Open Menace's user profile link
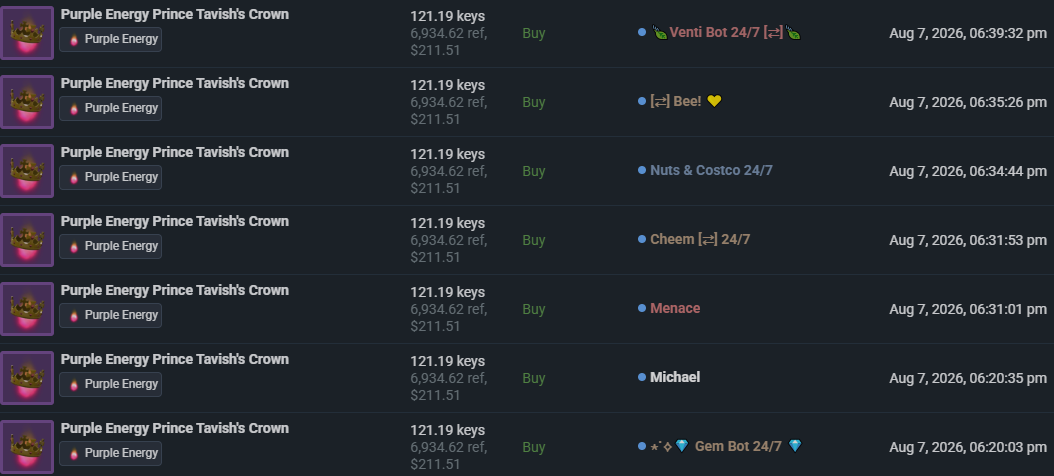The width and height of the screenshot is (1054, 476). pyautogui.click(x=675, y=308)
